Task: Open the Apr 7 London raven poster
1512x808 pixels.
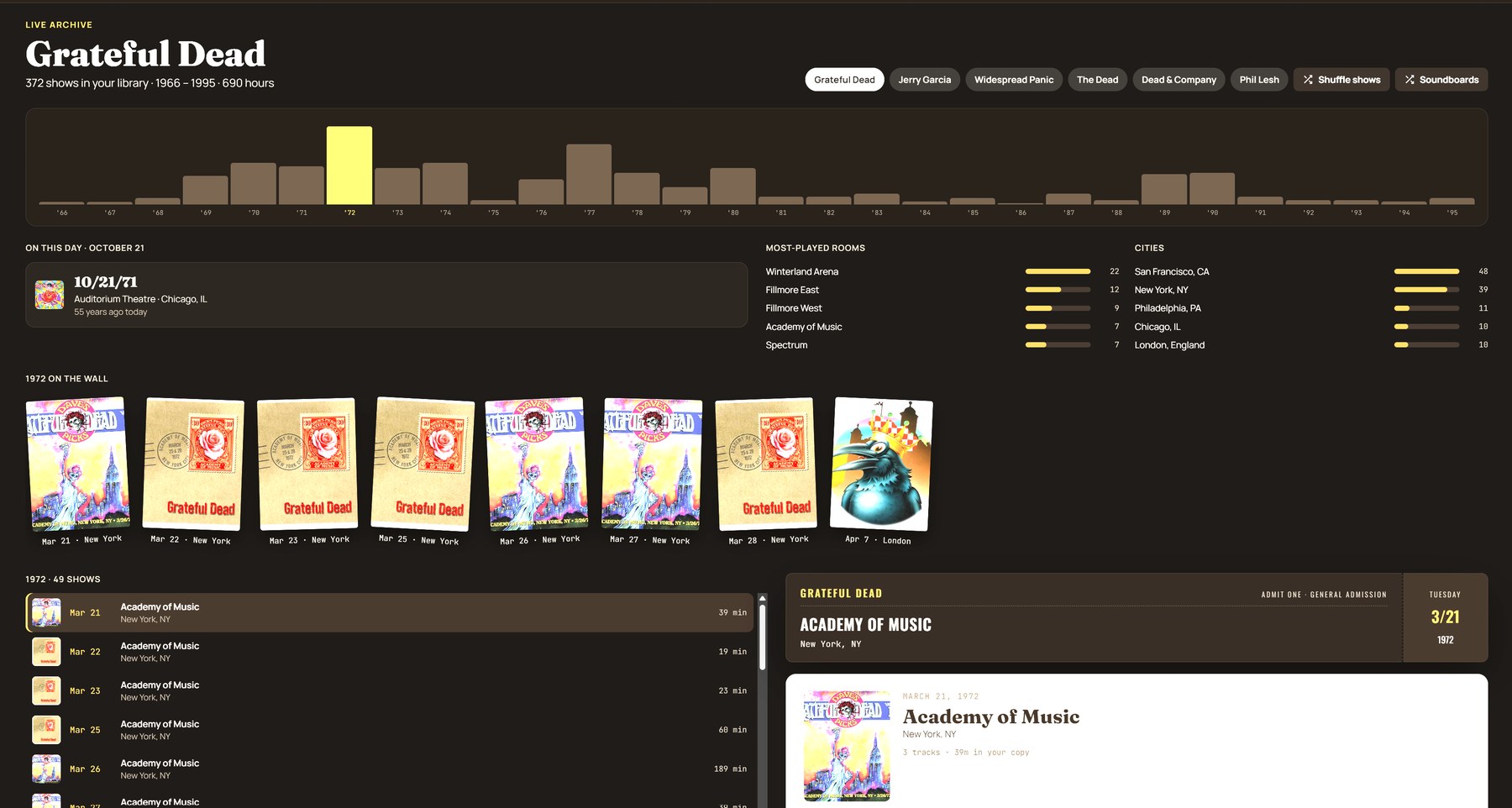Action: [881, 464]
